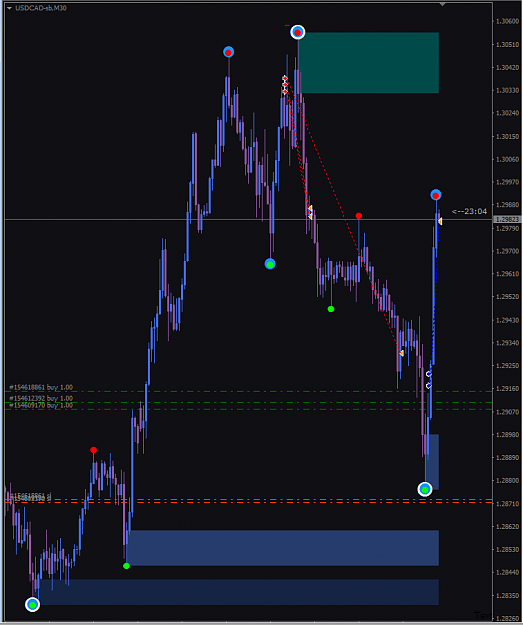Click the chart shift triangle on the top edge
523x625 pixels.
442,4
